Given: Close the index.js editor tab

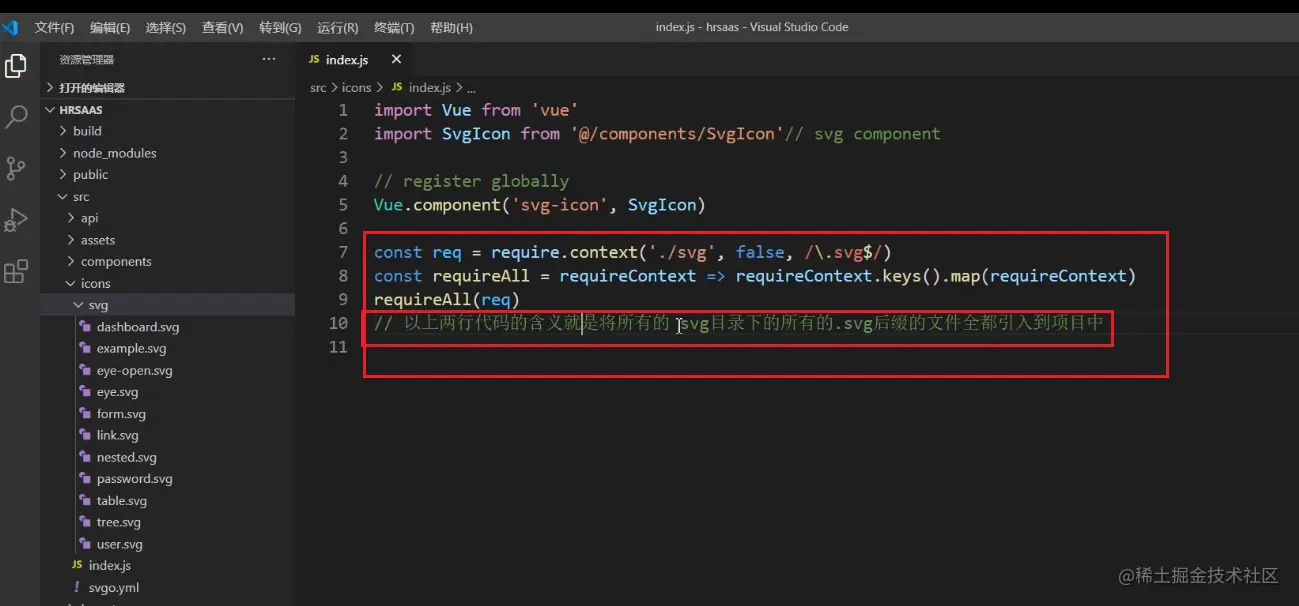Looking at the screenshot, I should (x=396, y=60).
